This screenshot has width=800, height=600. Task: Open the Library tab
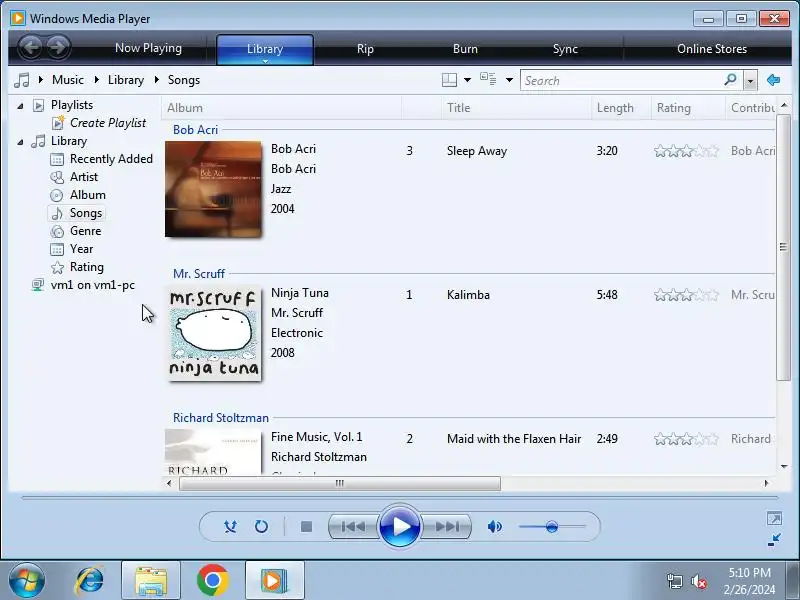click(265, 49)
